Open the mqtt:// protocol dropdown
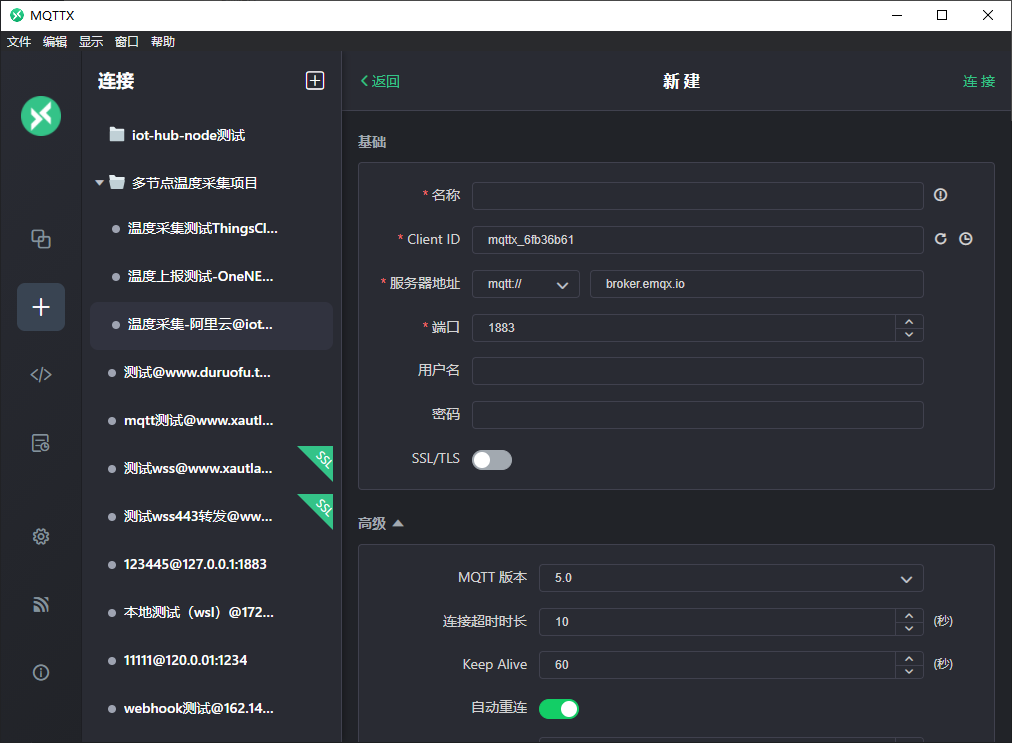This screenshot has width=1012, height=743. 525,284
